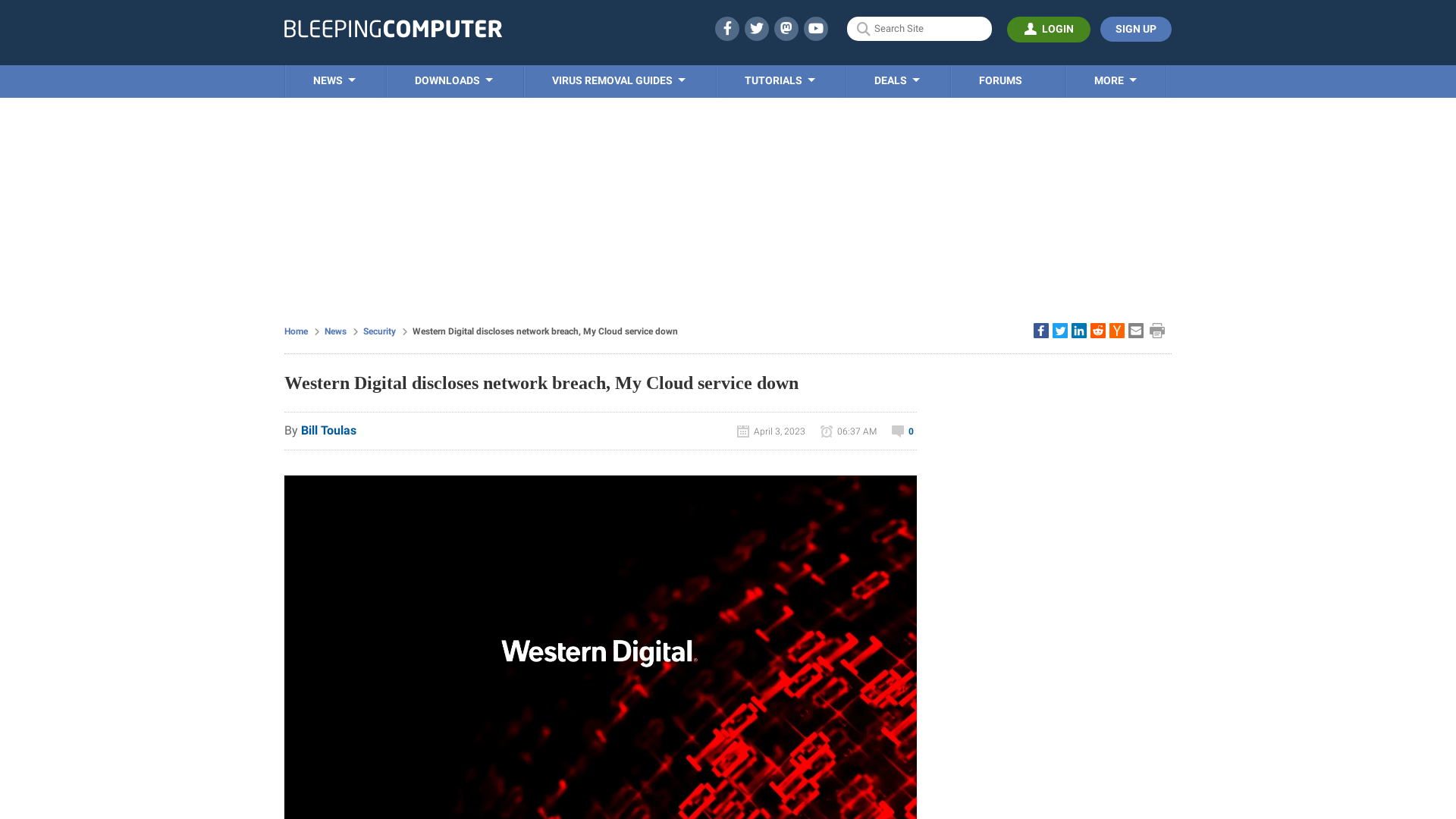Expand the DOWNLOADS dropdown menu
Screen dimensions: 1456x819
453,80
